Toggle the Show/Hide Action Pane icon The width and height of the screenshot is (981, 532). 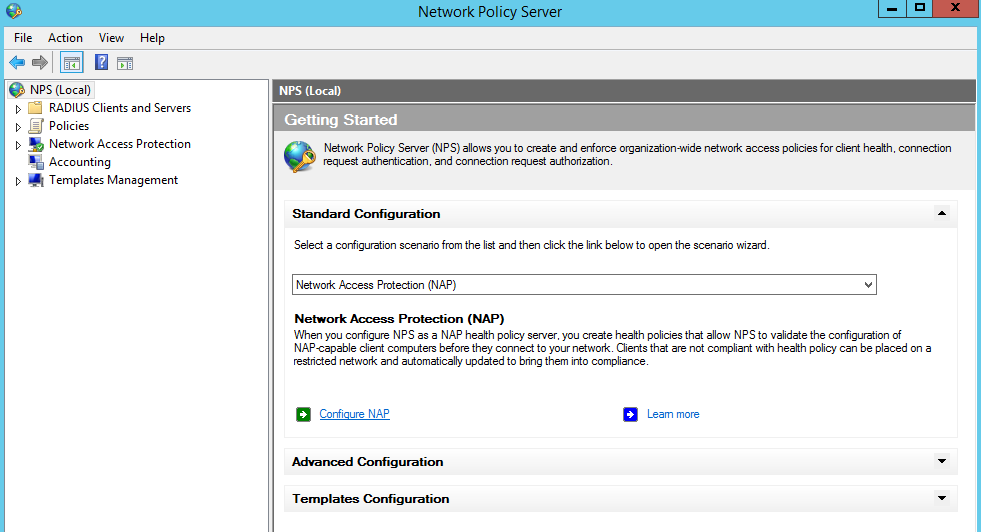click(125, 63)
